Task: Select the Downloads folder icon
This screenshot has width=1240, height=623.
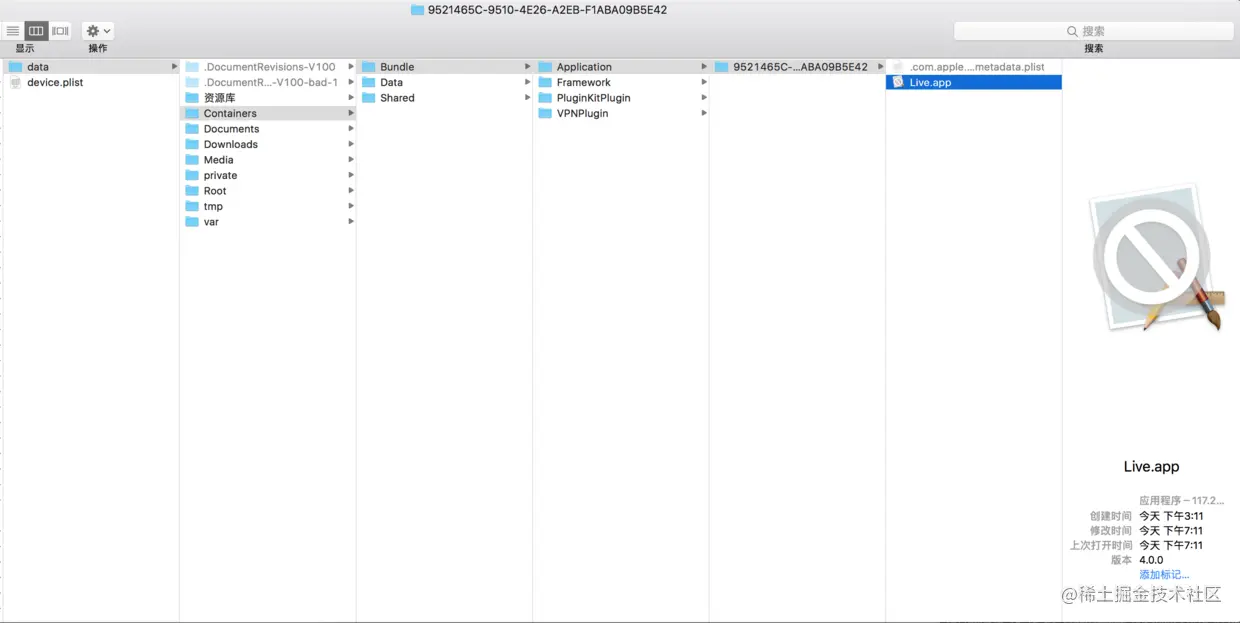Action: pos(192,144)
